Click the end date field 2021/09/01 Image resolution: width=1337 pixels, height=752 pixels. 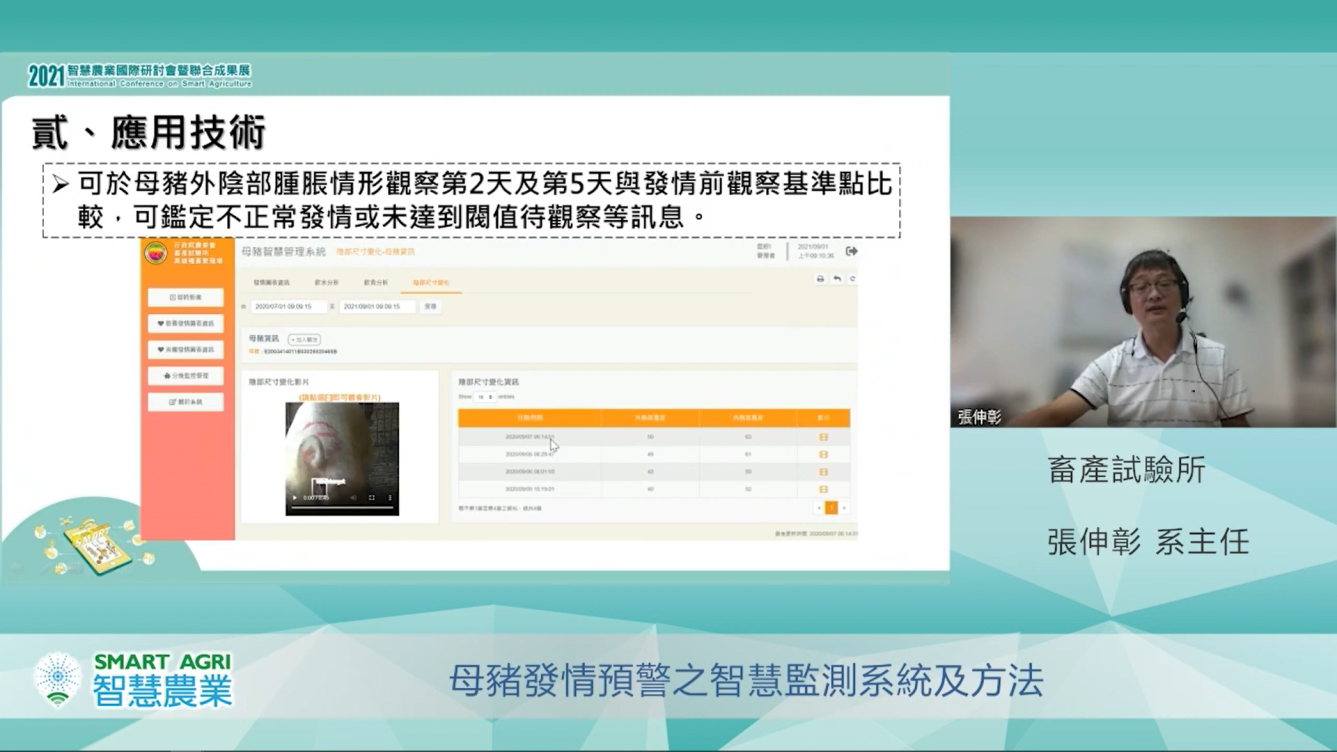(377, 307)
